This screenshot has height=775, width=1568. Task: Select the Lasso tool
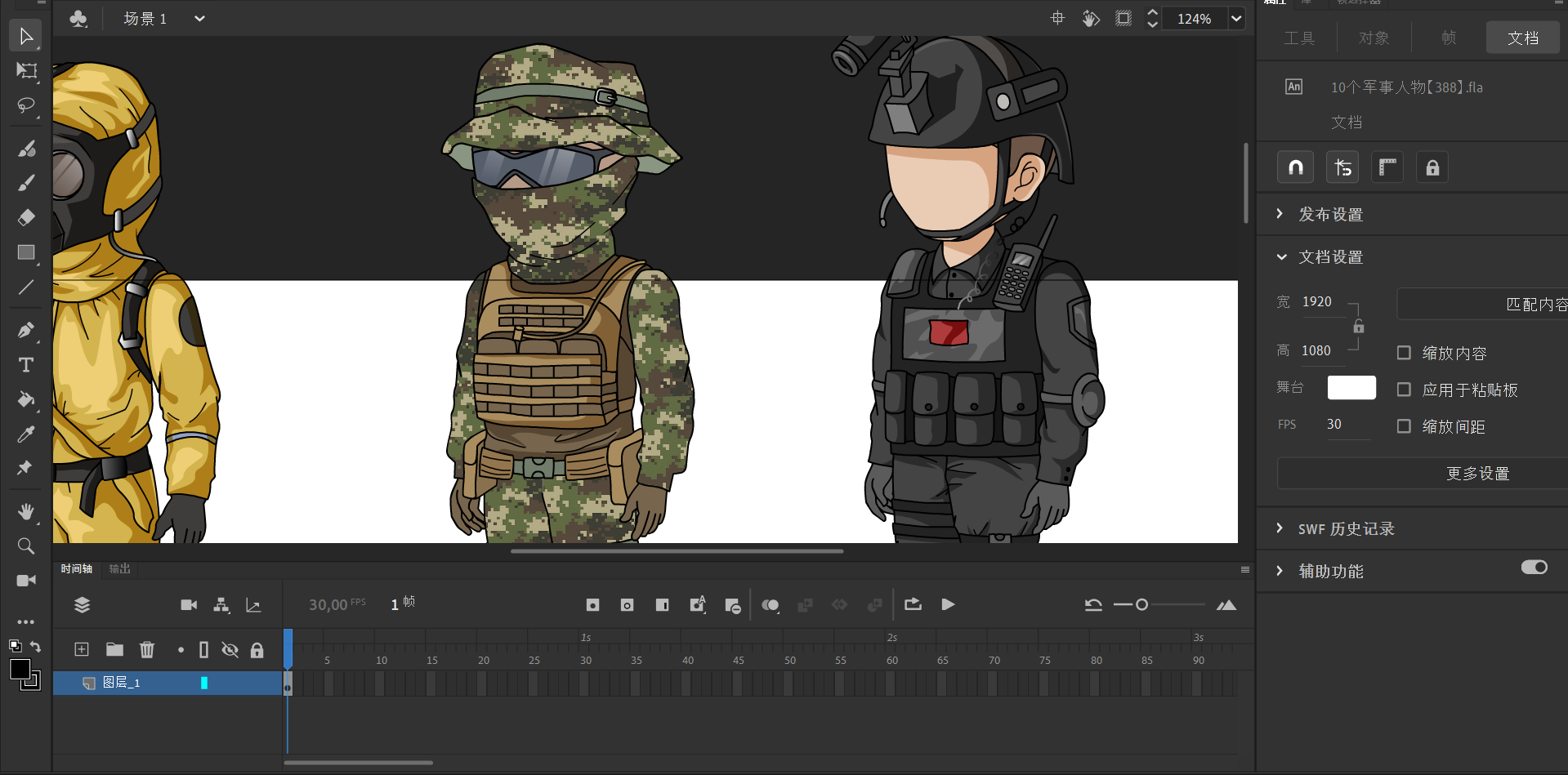(26, 106)
